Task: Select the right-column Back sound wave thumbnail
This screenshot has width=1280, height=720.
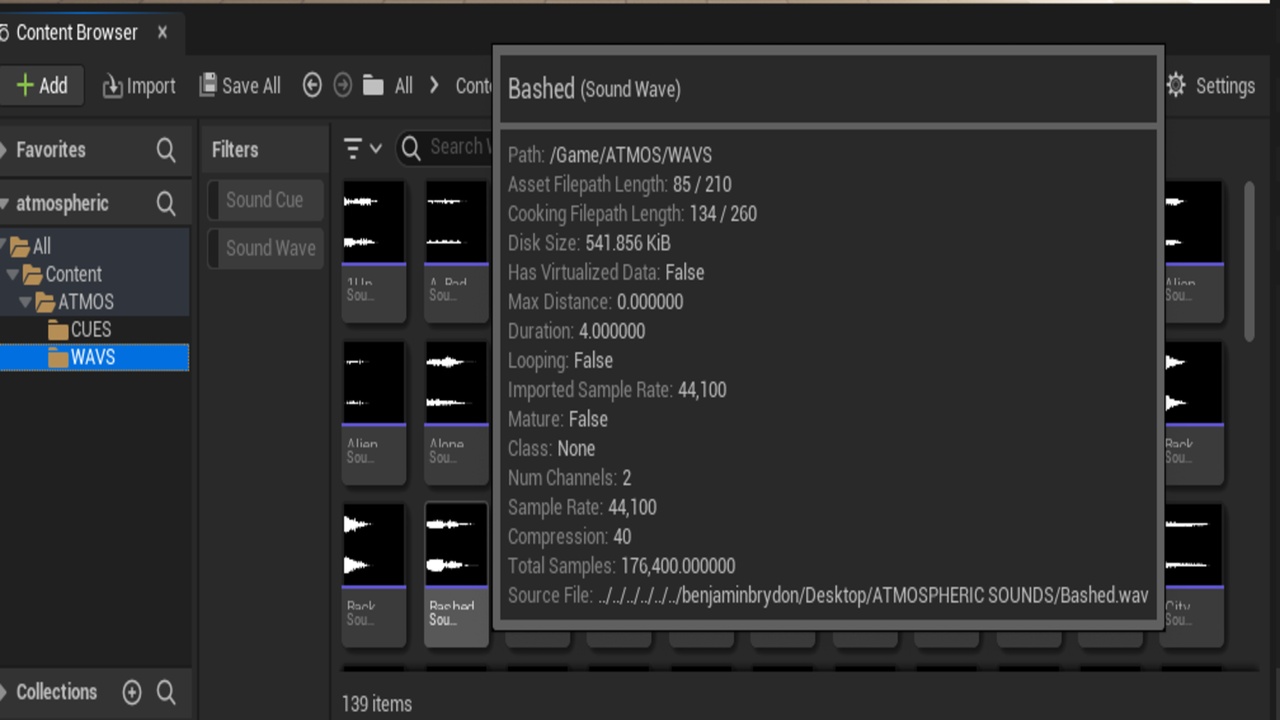Action: point(1194,413)
